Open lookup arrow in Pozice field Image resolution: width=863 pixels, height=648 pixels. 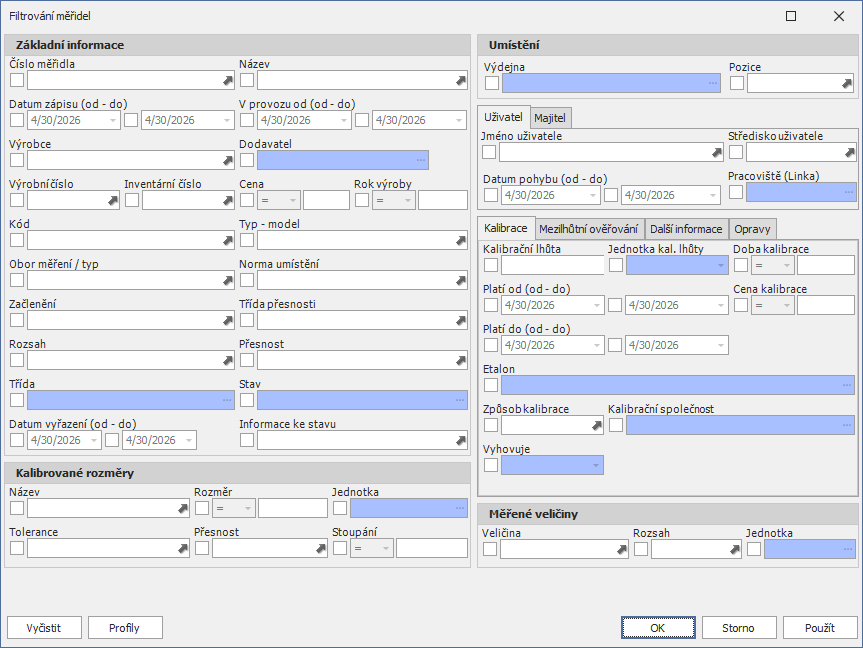[x=846, y=84]
